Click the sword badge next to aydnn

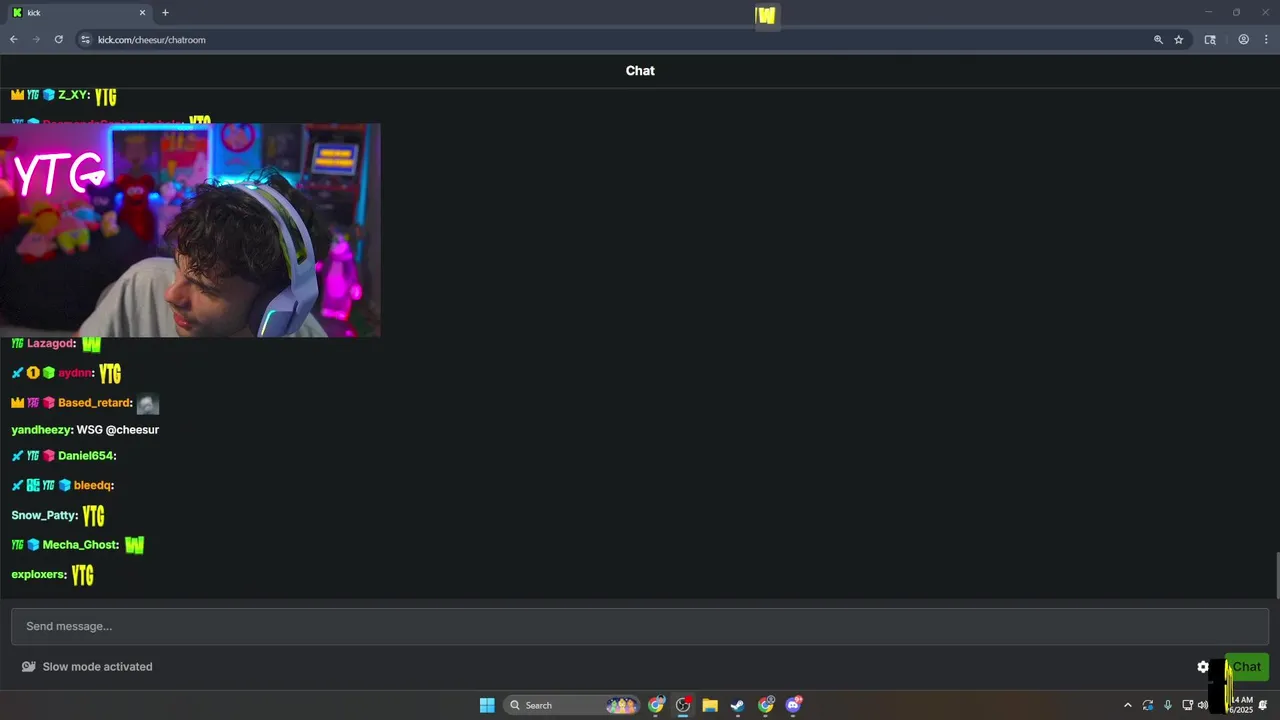click(x=17, y=373)
